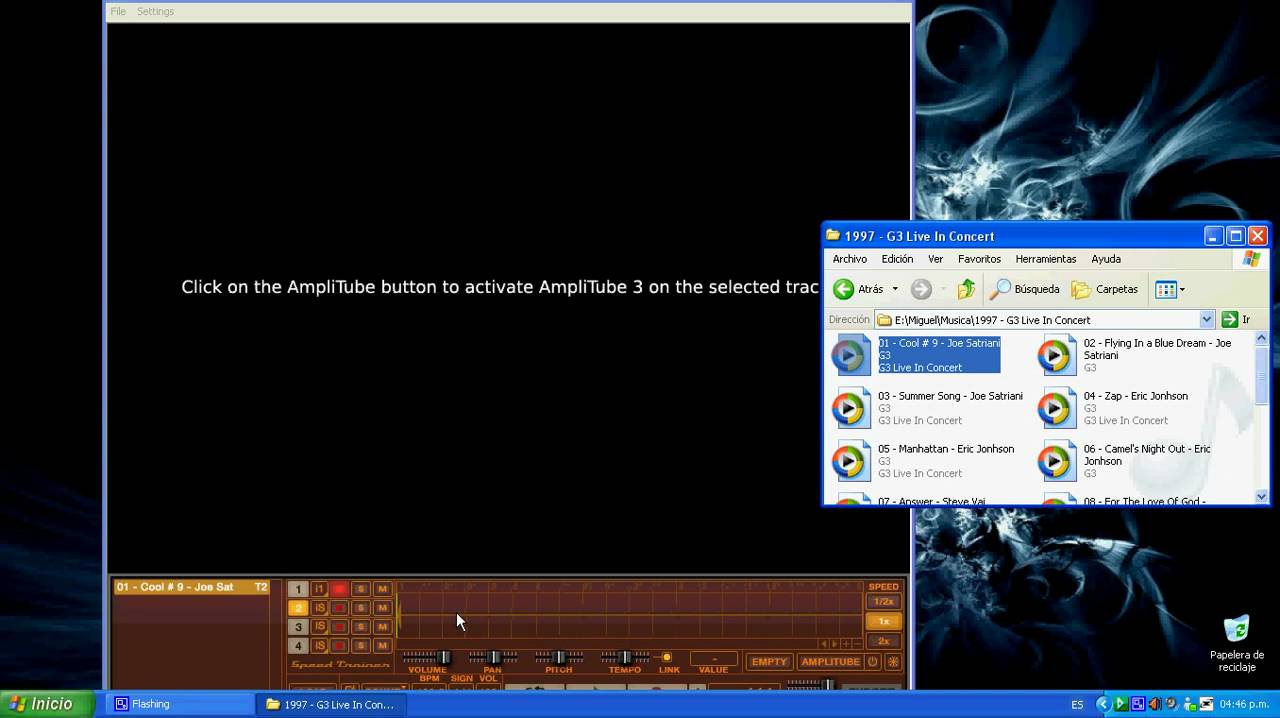
Task: Click the EMPTY track button
Action: 769,662
